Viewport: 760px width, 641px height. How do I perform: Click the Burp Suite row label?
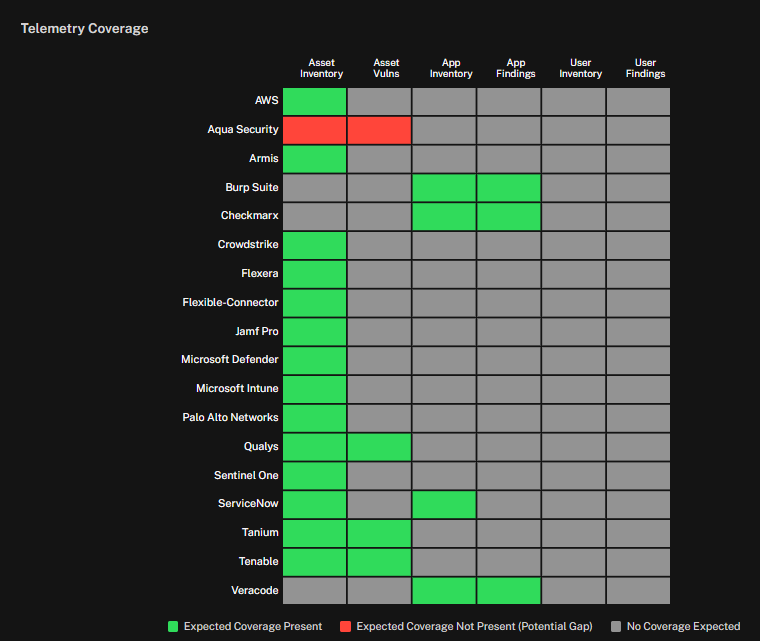click(252, 187)
